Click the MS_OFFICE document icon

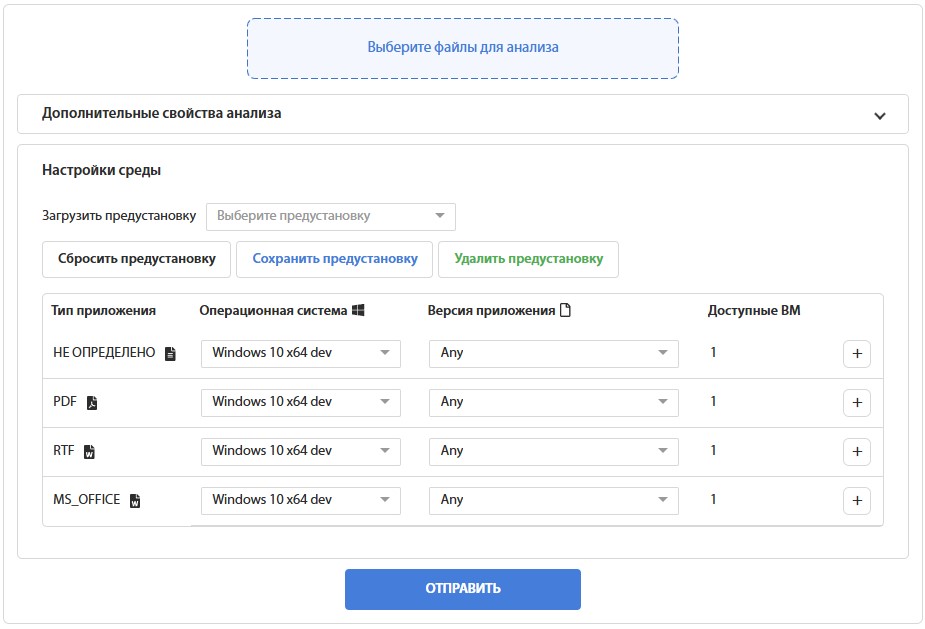135,501
